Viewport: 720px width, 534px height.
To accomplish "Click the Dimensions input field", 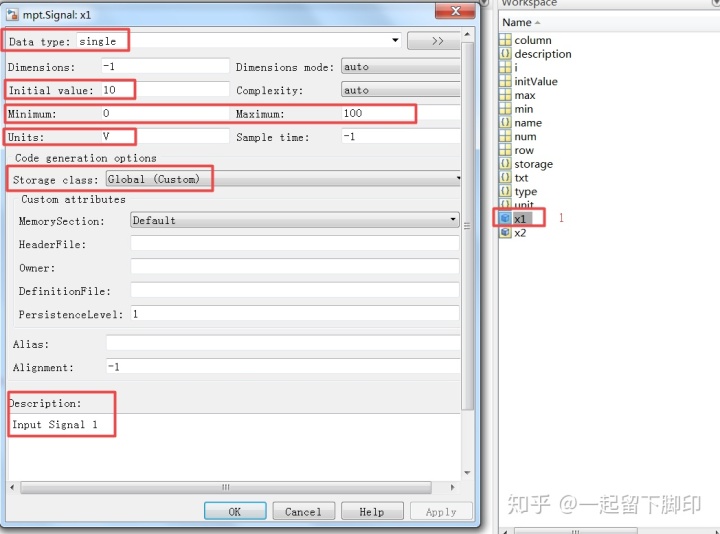I will (165, 66).
